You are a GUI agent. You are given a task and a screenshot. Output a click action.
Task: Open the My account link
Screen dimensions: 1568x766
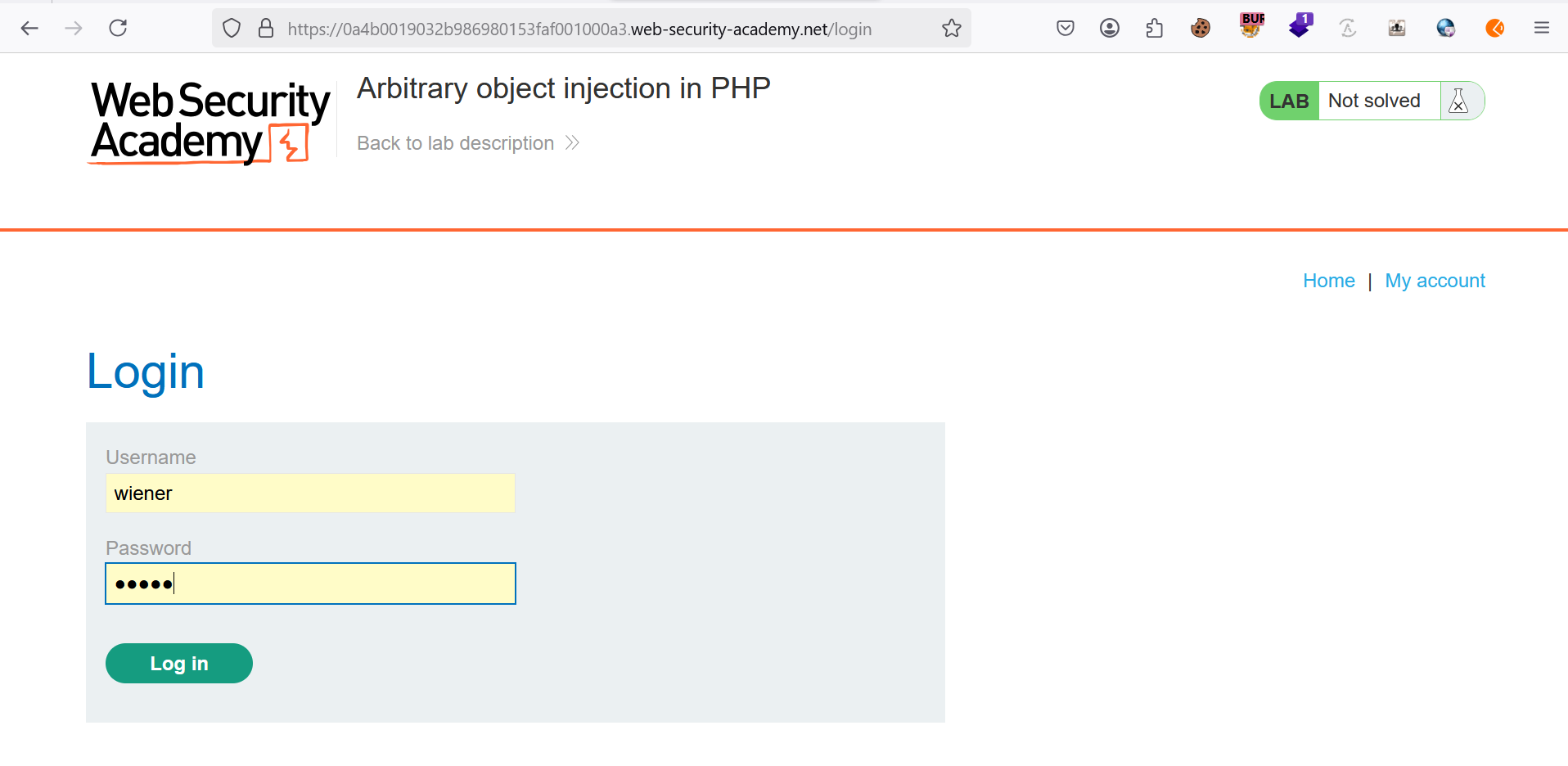1435,281
